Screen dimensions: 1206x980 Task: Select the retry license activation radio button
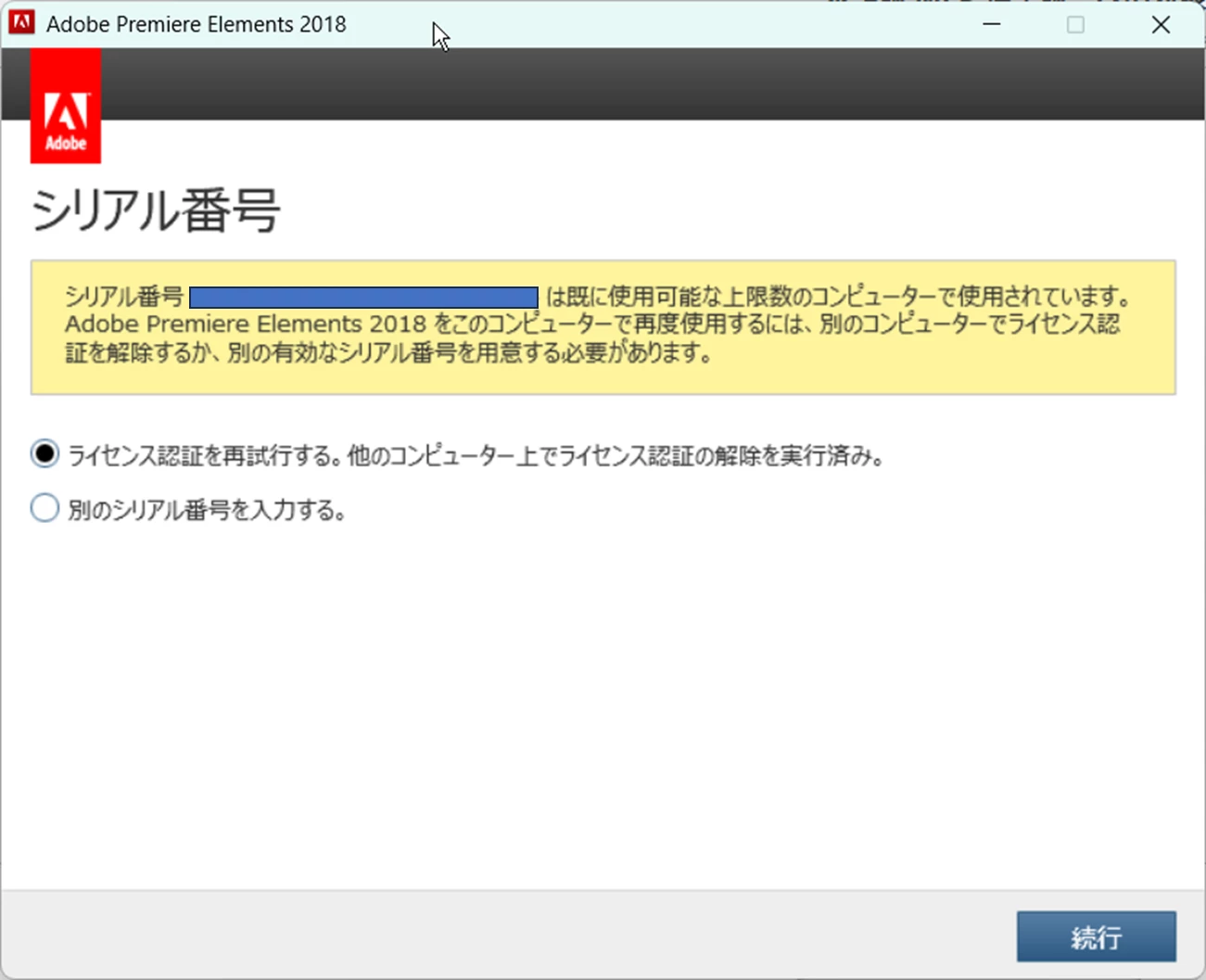44,454
